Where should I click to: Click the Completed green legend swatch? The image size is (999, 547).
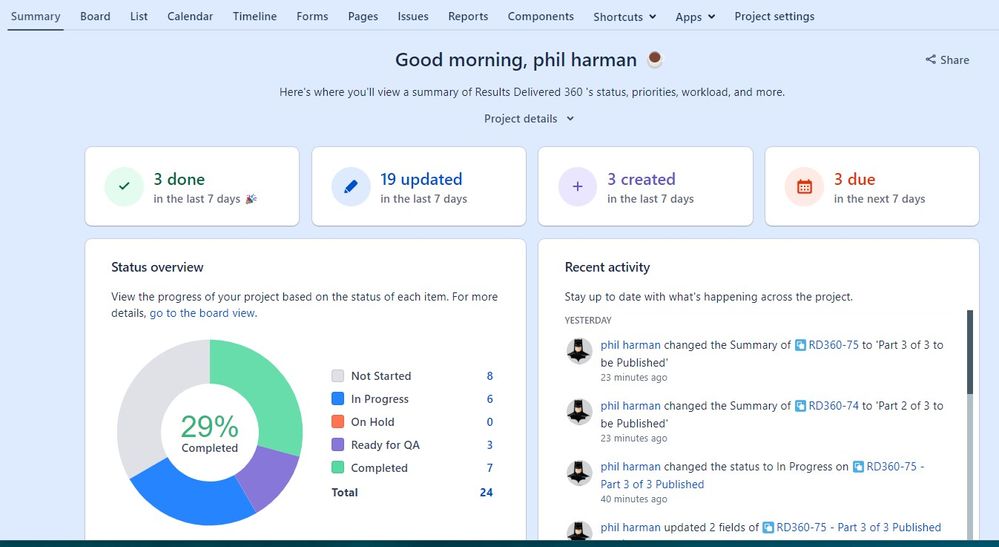click(x=338, y=467)
